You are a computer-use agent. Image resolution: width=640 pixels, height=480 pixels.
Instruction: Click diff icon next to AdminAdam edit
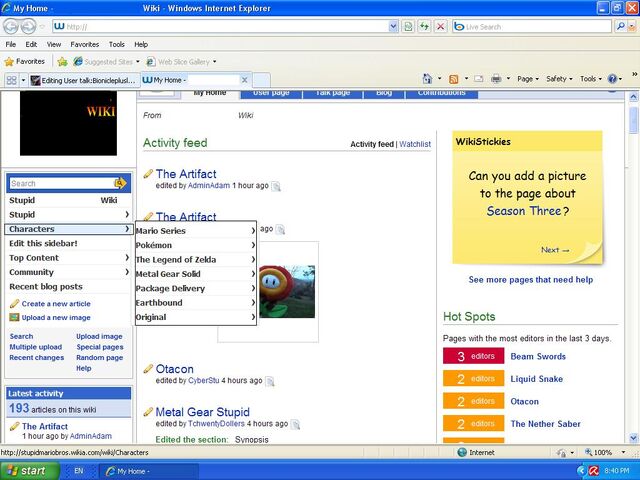[276, 187]
